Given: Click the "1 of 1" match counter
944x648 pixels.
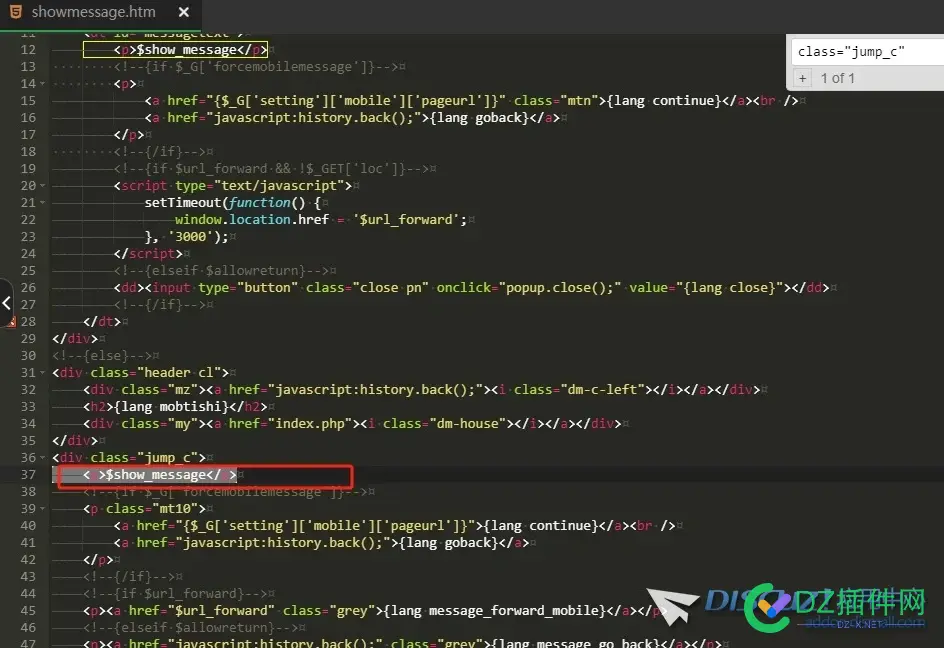Looking at the screenshot, I should tap(837, 78).
